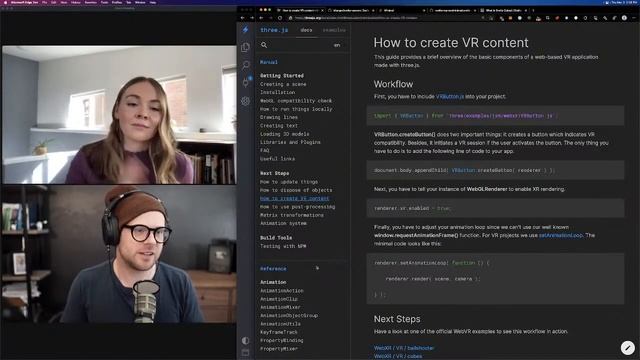Open the FAQ page
640x360 pixels.
264,150
